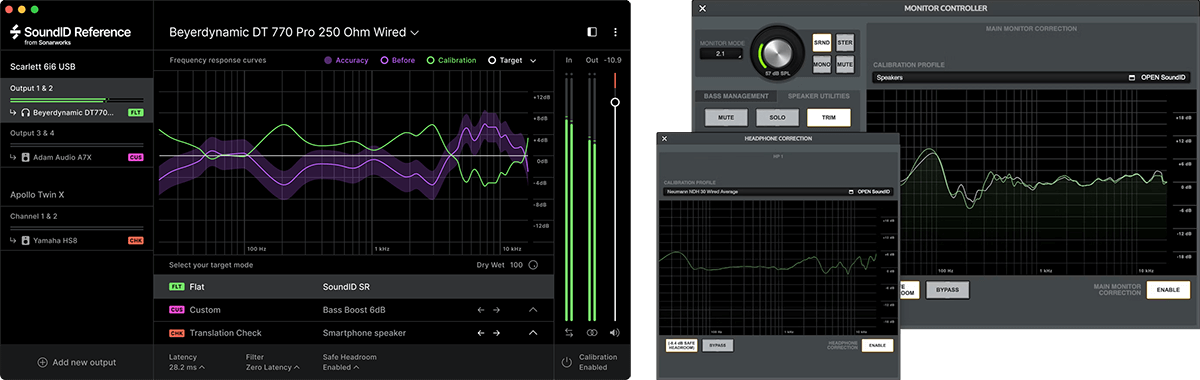Collapse the Translation Check chevron
The height and width of the screenshot is (380, 1200).
pyautogui.click(x=533, y=333)
